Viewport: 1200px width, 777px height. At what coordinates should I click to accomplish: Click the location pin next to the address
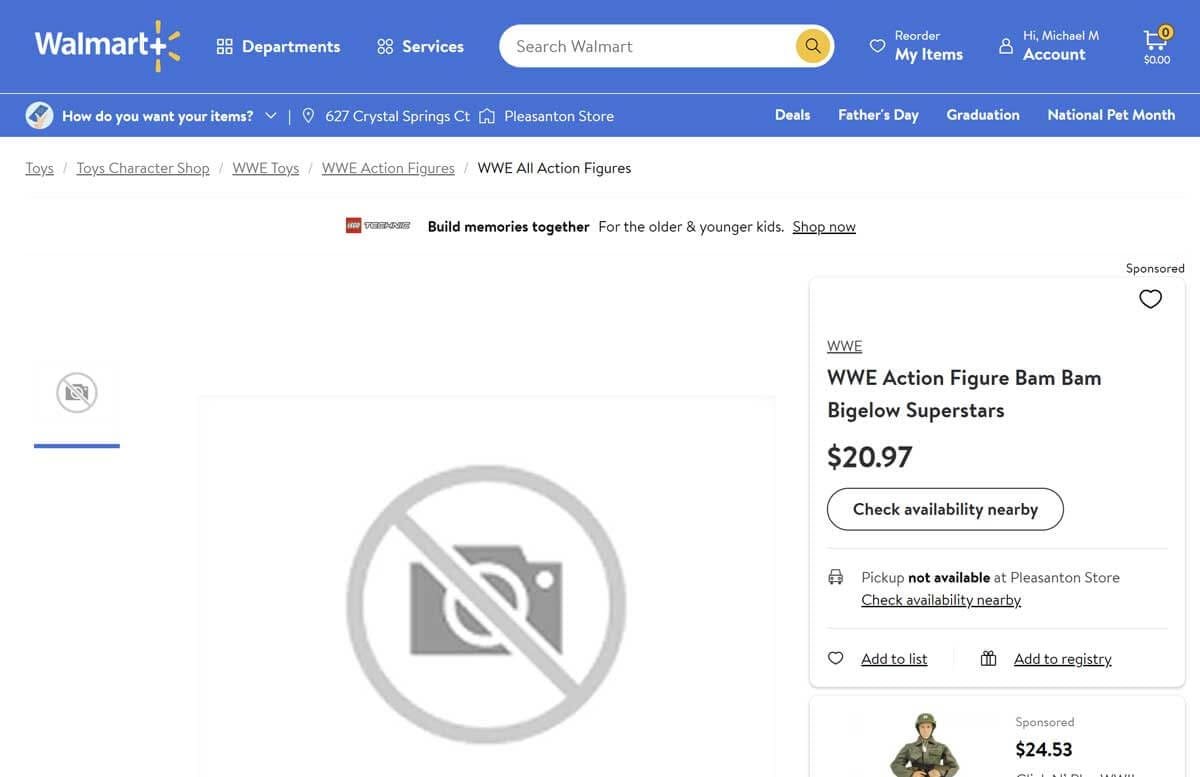coord(306,115)
